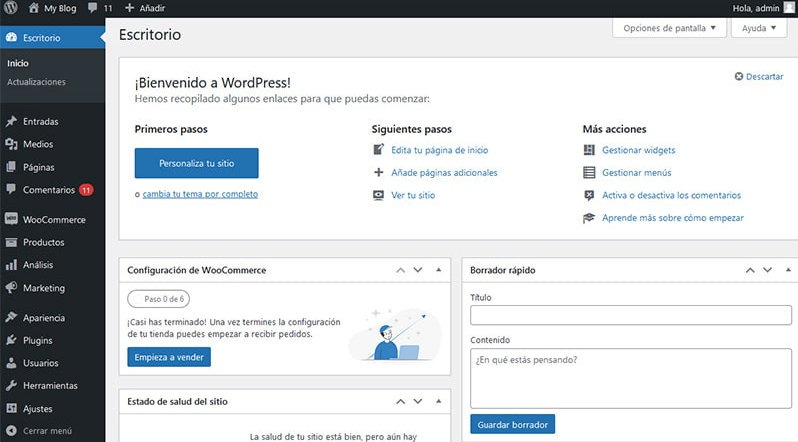Focus the Título input field

pos(631,315)
